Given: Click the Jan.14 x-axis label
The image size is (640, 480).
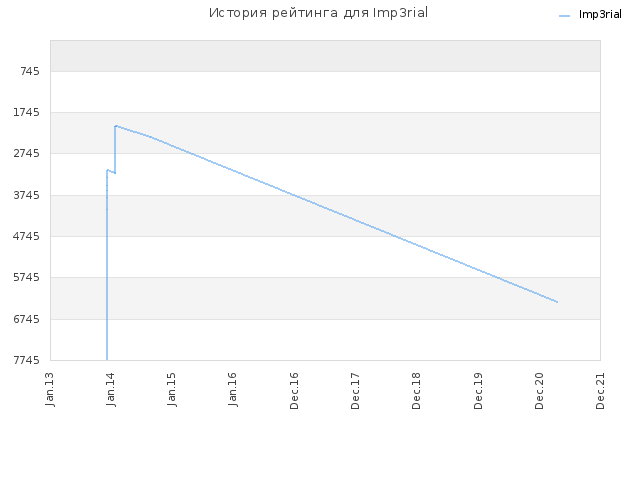Looking at the screenshot, I should coord(111,390).
